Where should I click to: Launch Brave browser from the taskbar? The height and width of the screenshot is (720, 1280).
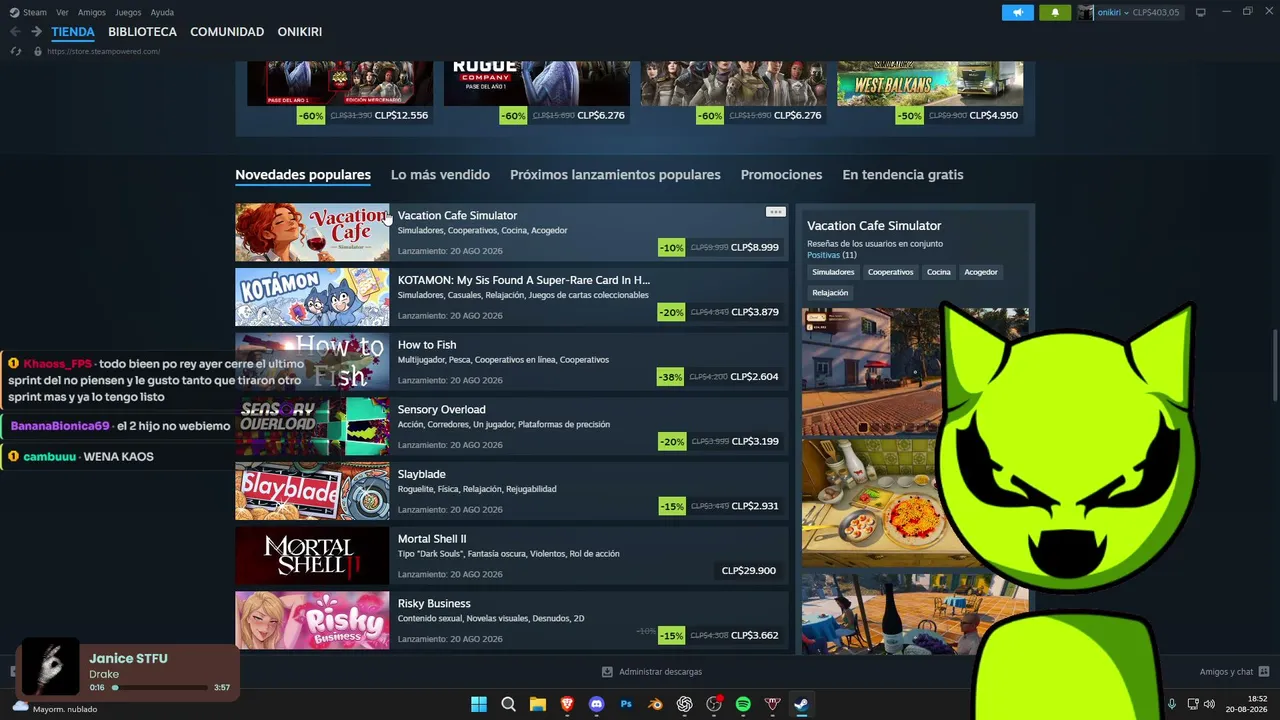coord(567,704)
